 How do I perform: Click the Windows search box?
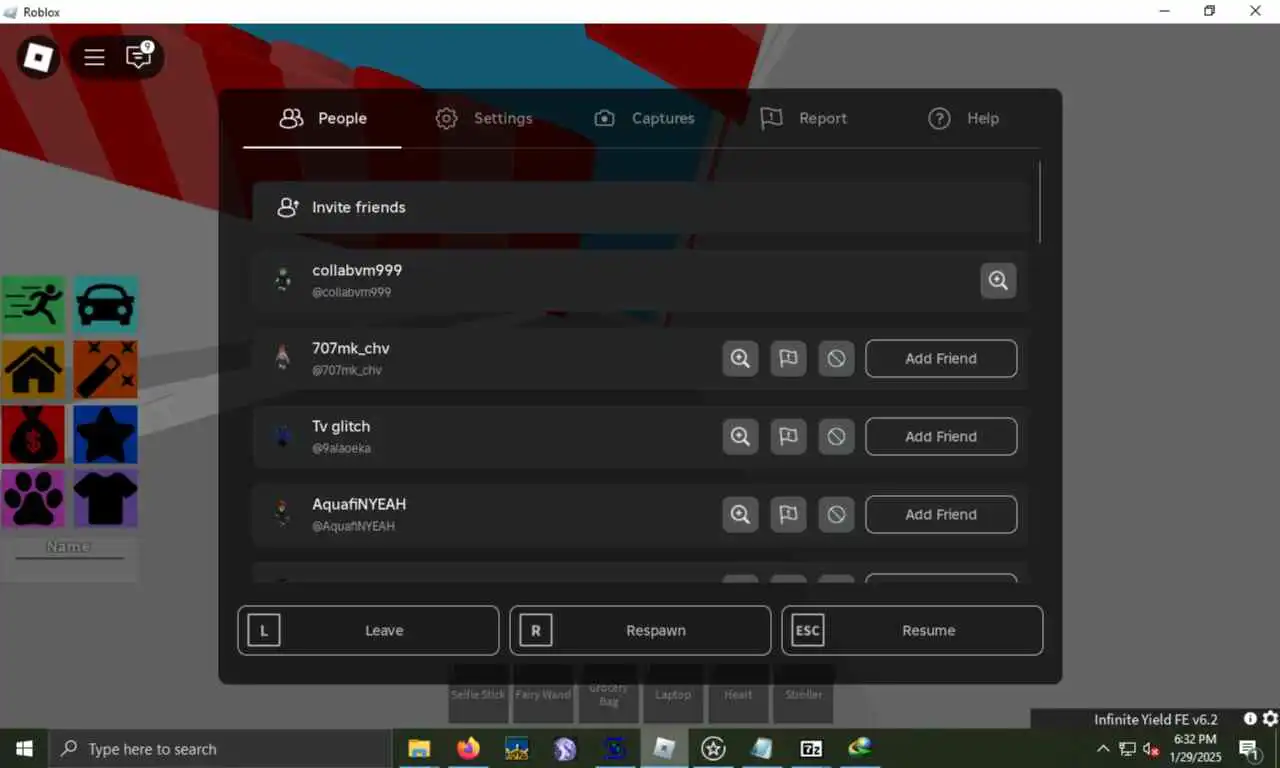(220, 748)
